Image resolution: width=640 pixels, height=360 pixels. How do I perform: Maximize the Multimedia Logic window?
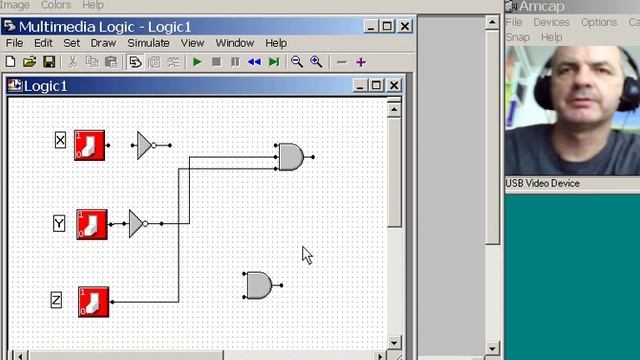click(x=387, y=27)
